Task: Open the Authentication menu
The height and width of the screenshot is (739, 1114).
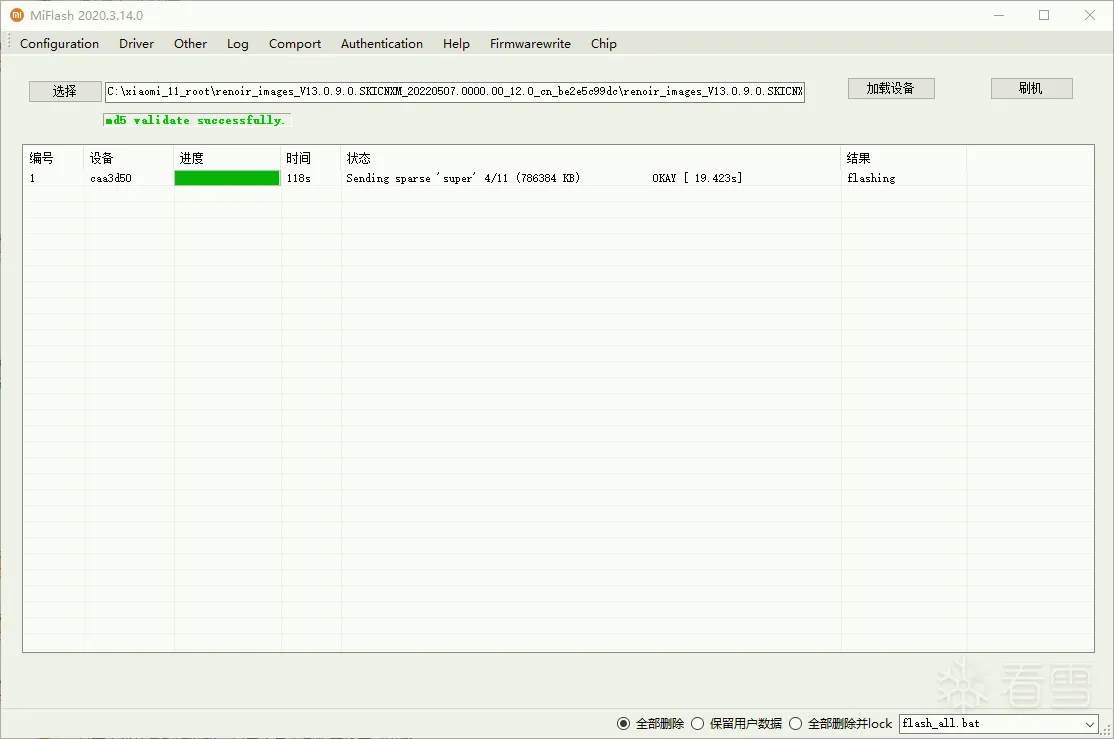Action: (x=382, y=43)
